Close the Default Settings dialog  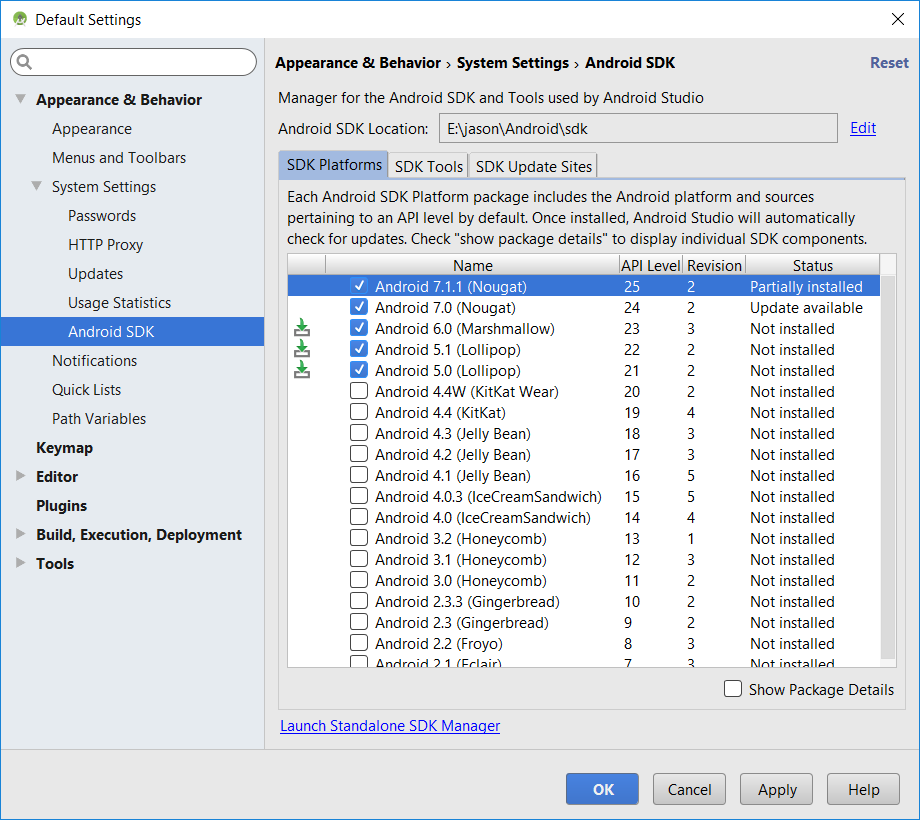(x=897, y=19)
